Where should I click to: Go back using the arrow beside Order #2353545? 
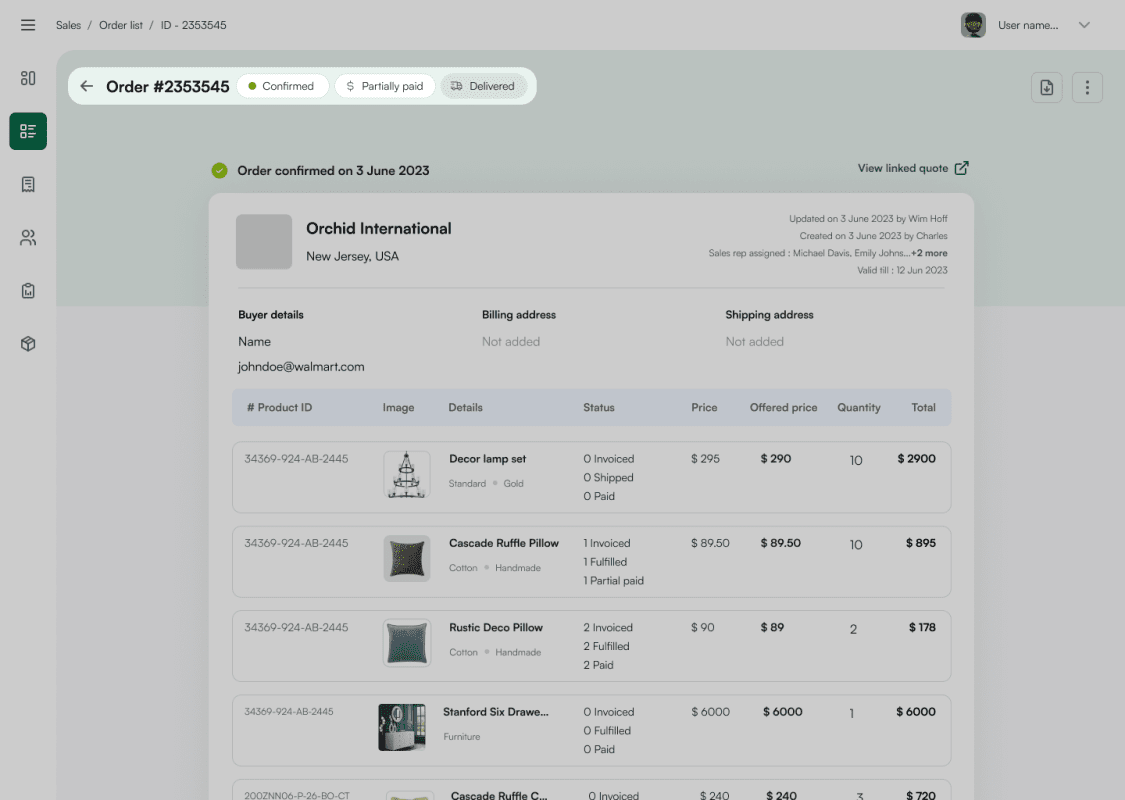(x=86, y=86)
